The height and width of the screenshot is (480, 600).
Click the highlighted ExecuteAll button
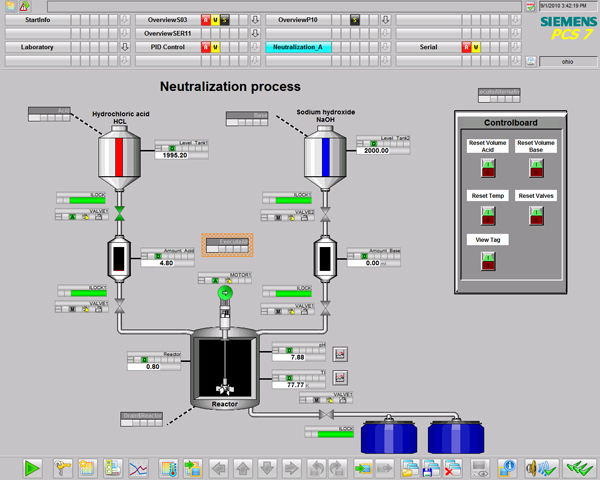(229, 245)
